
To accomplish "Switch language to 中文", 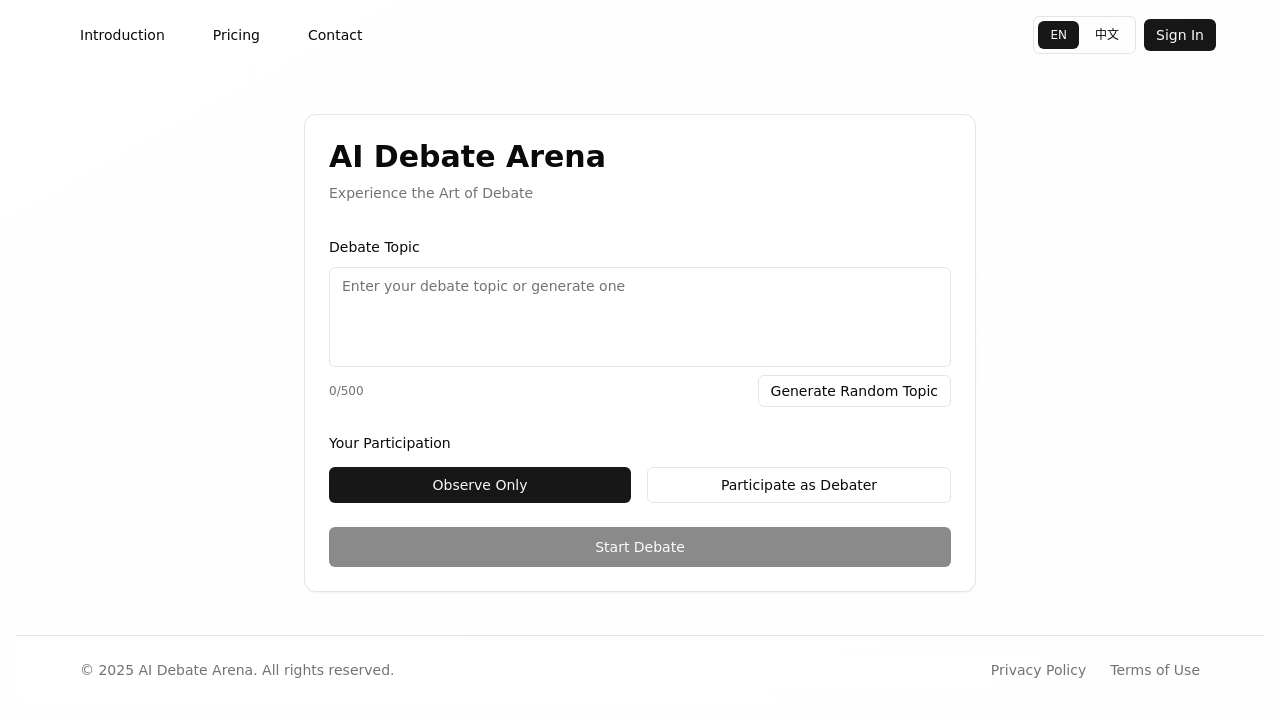I will point(1107,35).
